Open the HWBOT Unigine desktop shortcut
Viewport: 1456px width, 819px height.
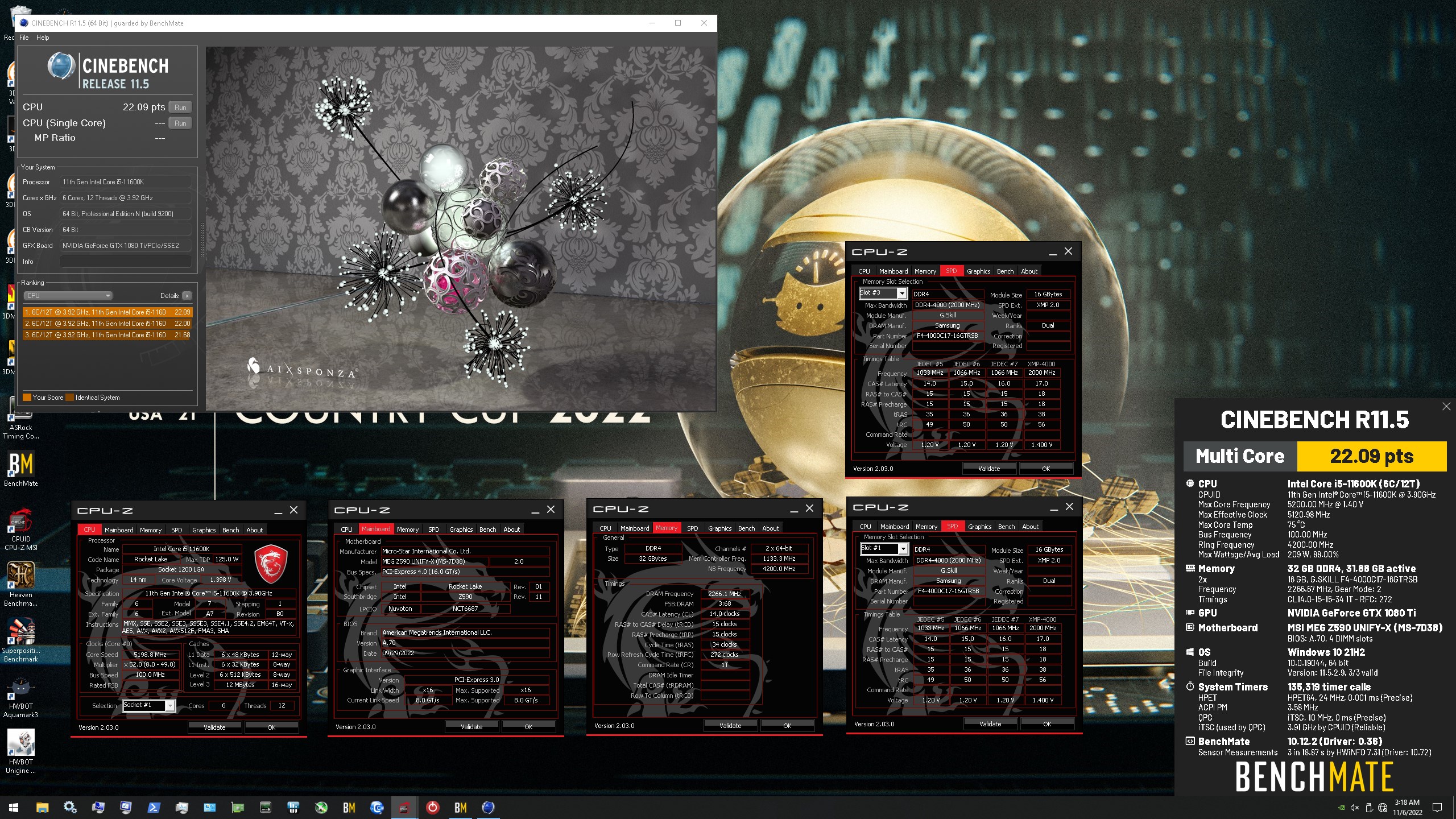pos(21,752)
